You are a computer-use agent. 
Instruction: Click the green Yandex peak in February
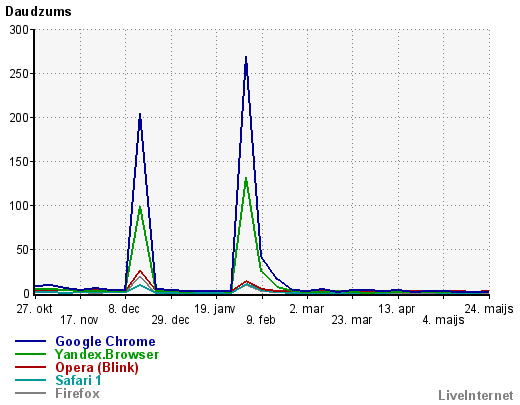[x=246, y=178]
